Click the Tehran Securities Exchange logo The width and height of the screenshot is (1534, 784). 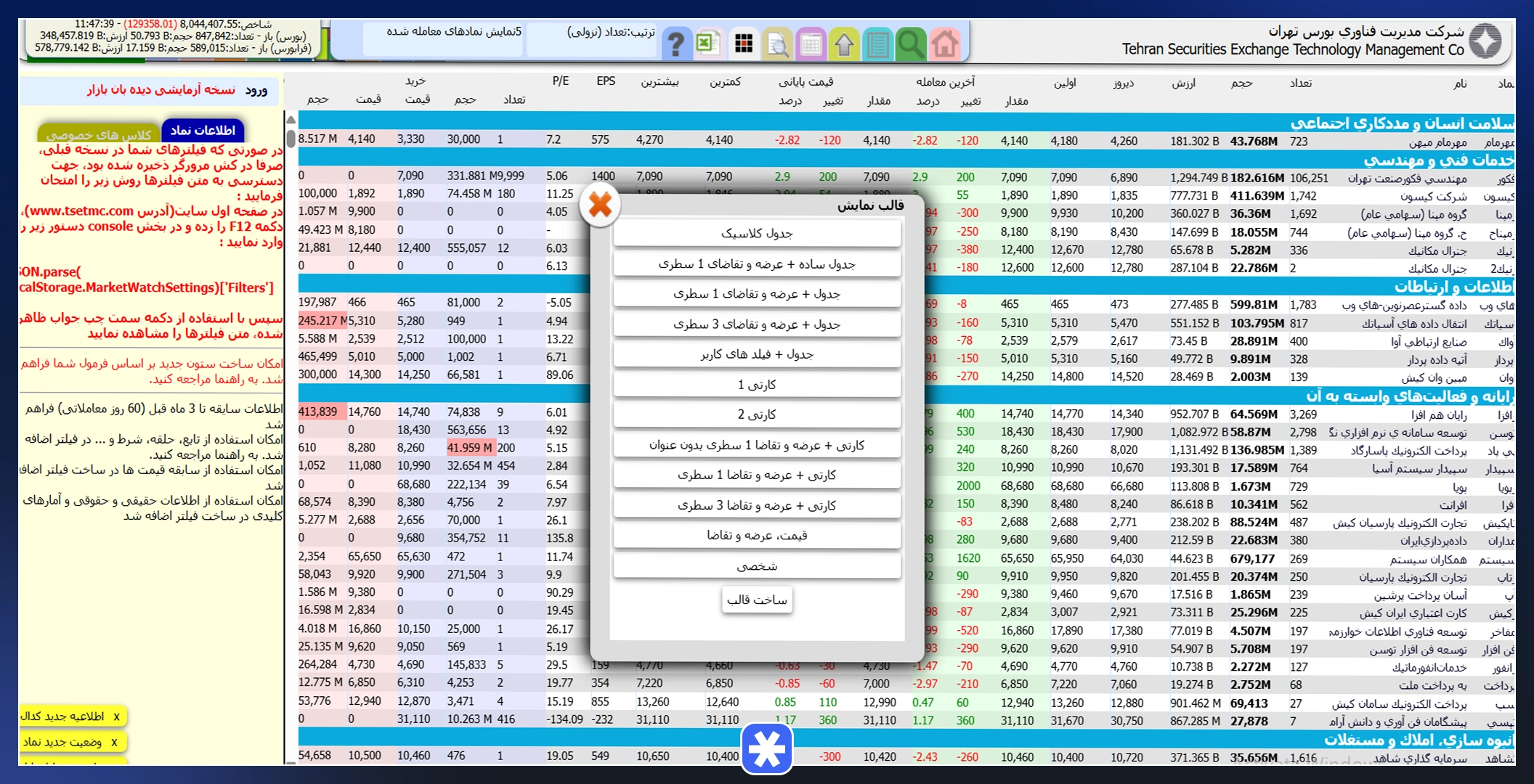(1486, 41)
